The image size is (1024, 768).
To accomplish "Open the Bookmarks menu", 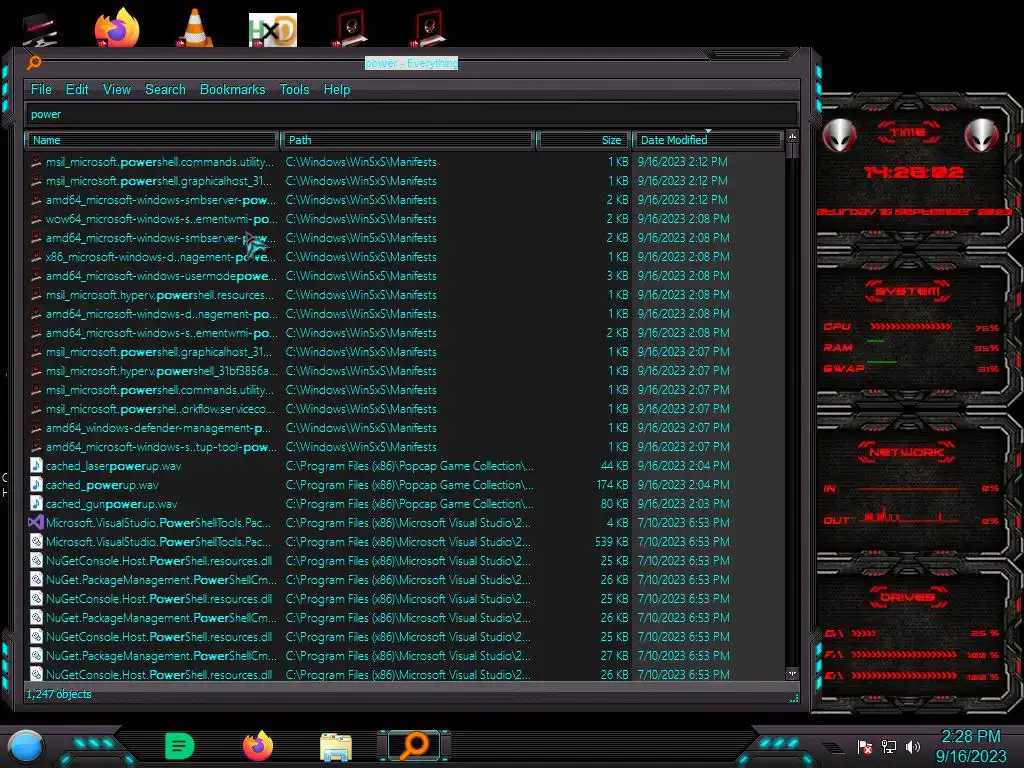I will pyautogui.click(x=232, y=89).
